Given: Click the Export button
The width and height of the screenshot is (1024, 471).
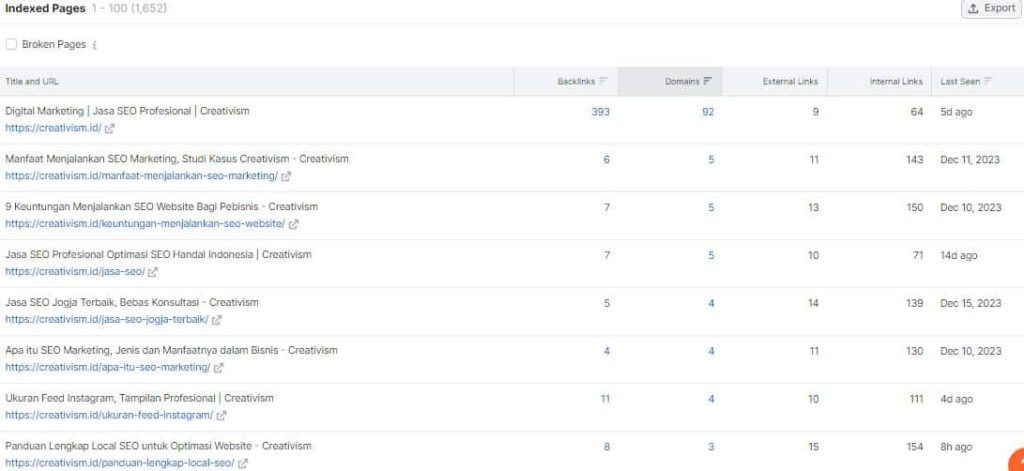Looking at the screenshot, I should [991, 8].
